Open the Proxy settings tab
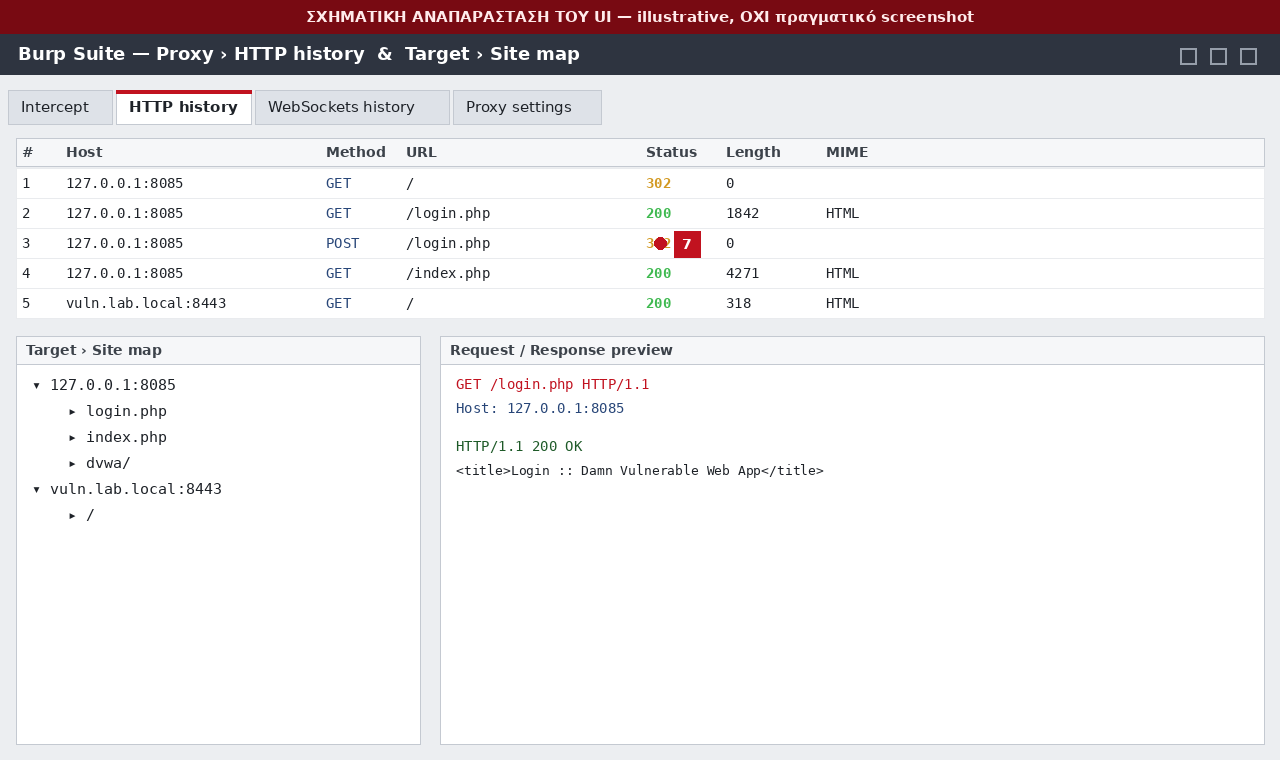The height and width of the screenshot is (760, 1280). pyautogui.click(x=527, y=107)
